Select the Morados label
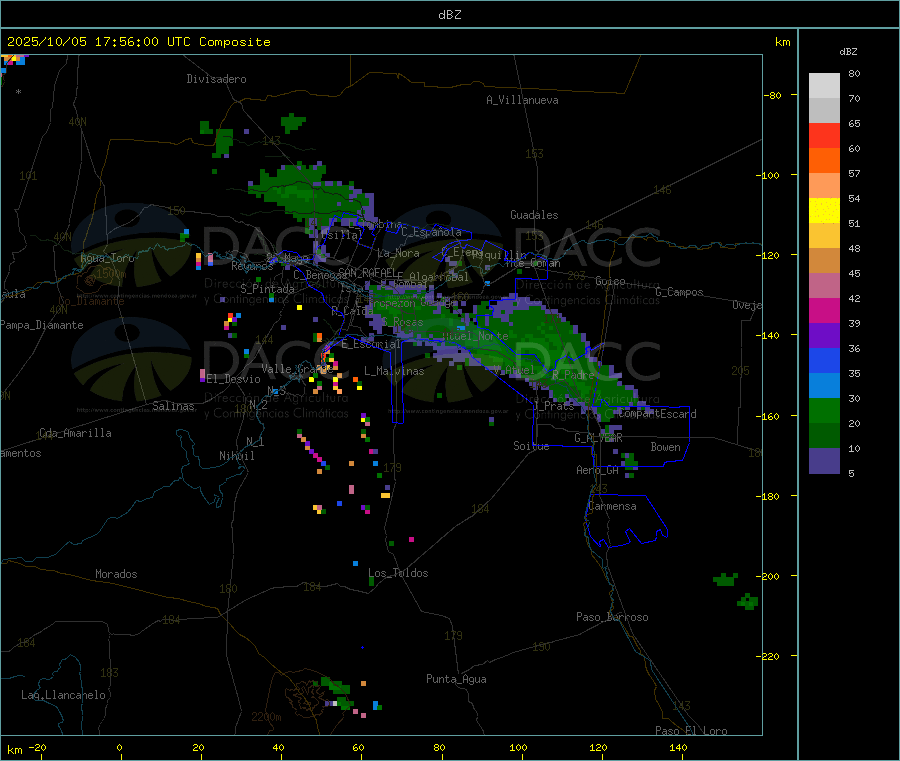The width and height of the screenshot is (900, 761). [x=116, y=574]
